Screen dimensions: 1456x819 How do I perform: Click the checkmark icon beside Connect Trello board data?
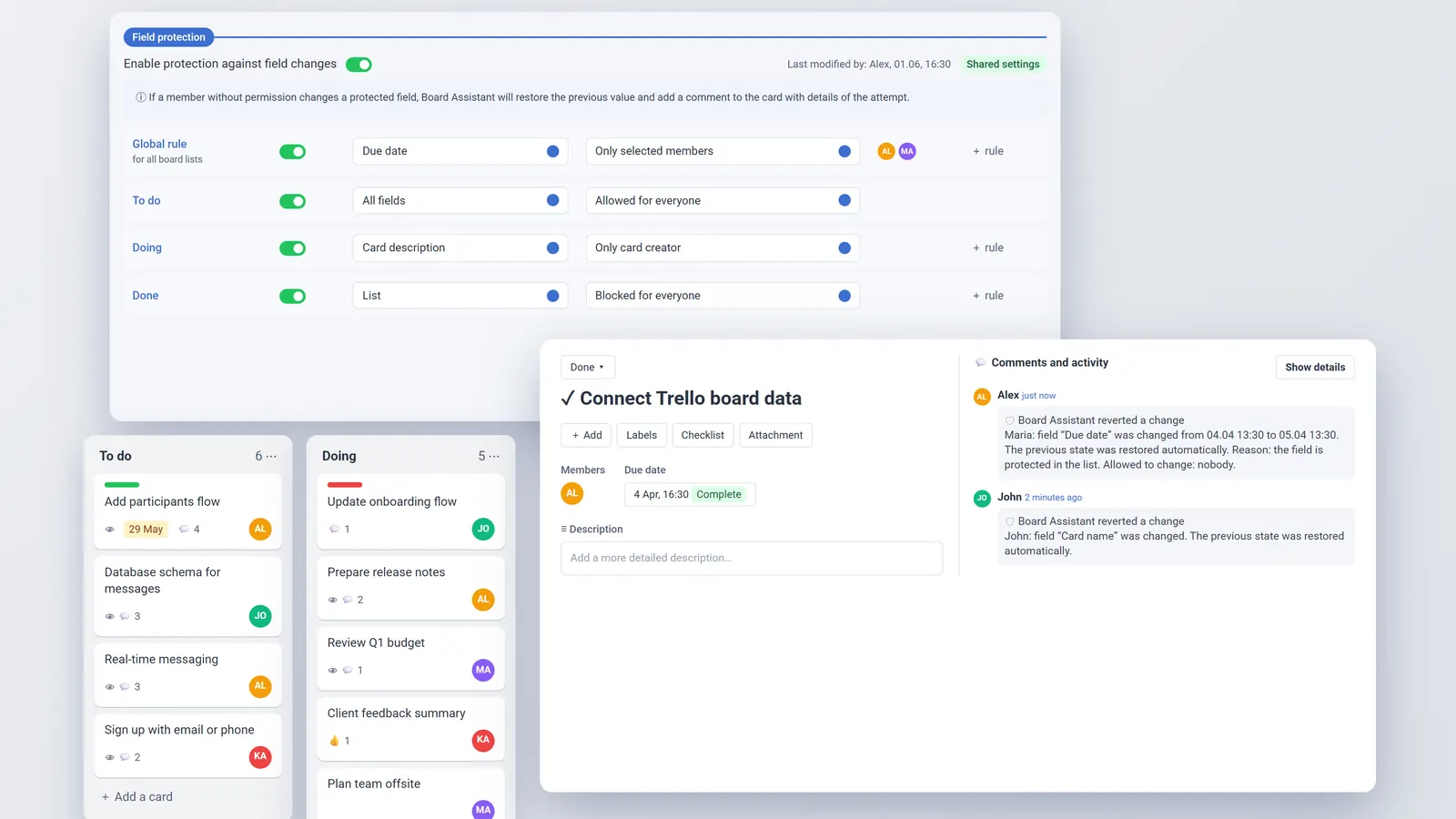click(568, 399)
